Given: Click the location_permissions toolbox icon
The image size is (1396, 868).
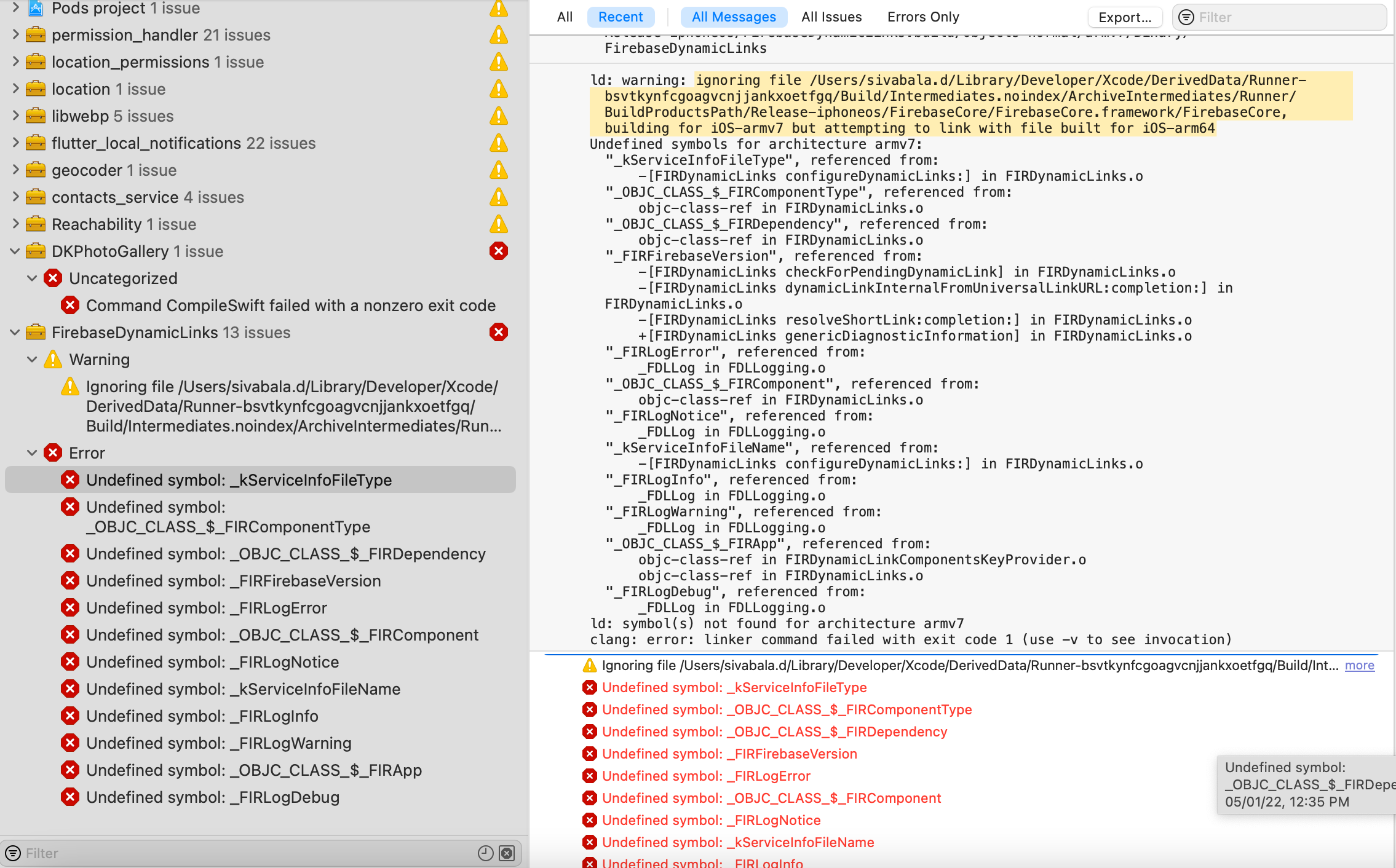Looking at the screenshot, I should (x=36, y=62).
